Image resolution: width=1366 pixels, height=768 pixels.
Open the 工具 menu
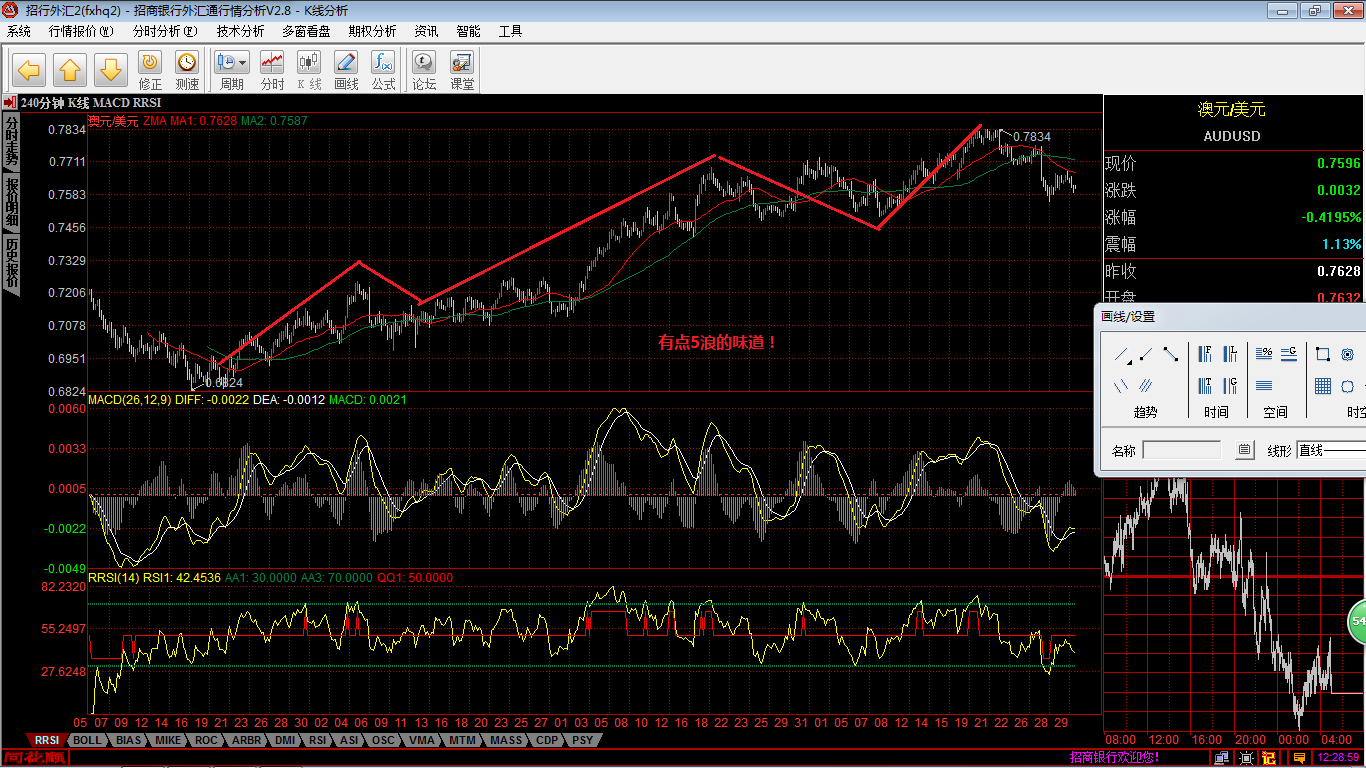510,31
